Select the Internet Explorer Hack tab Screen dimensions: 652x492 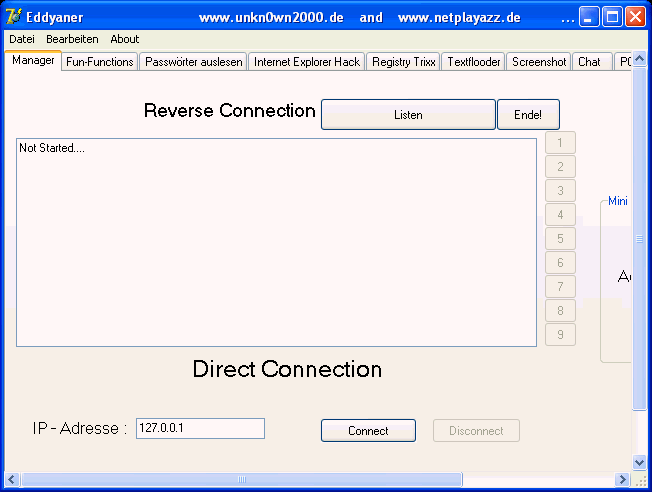pyautogui.click(x=306, y=62)
